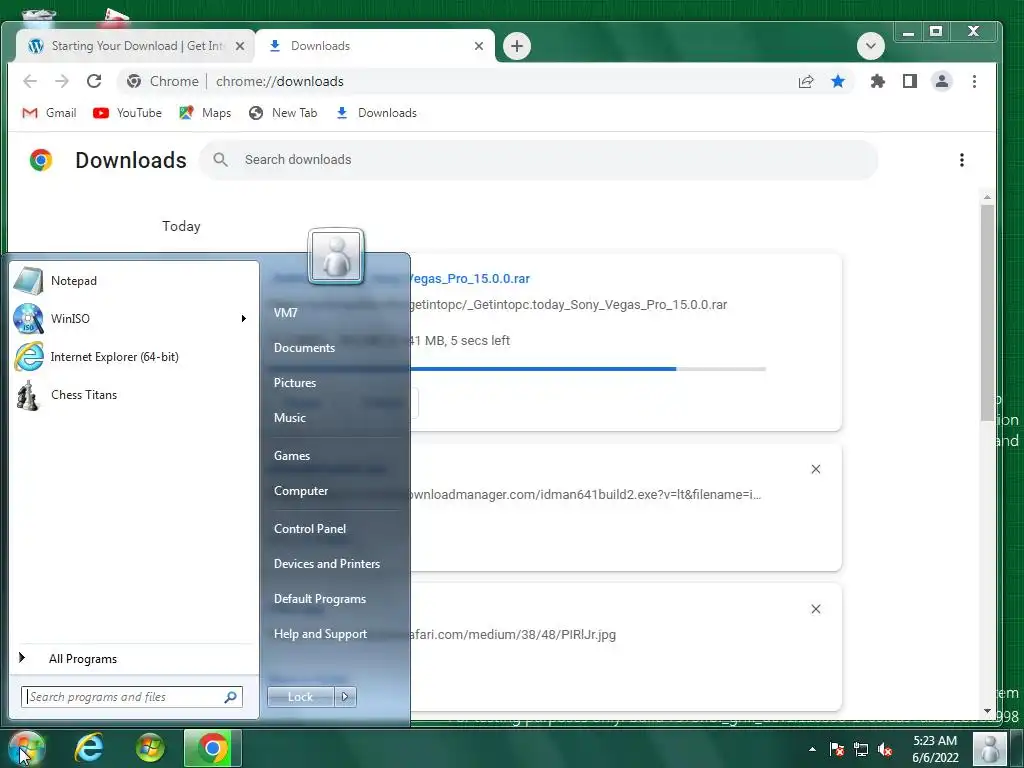The height and width of the screenshot is (768, 1024).
Task: Reload the Downloads page
Action: [94, 81]
